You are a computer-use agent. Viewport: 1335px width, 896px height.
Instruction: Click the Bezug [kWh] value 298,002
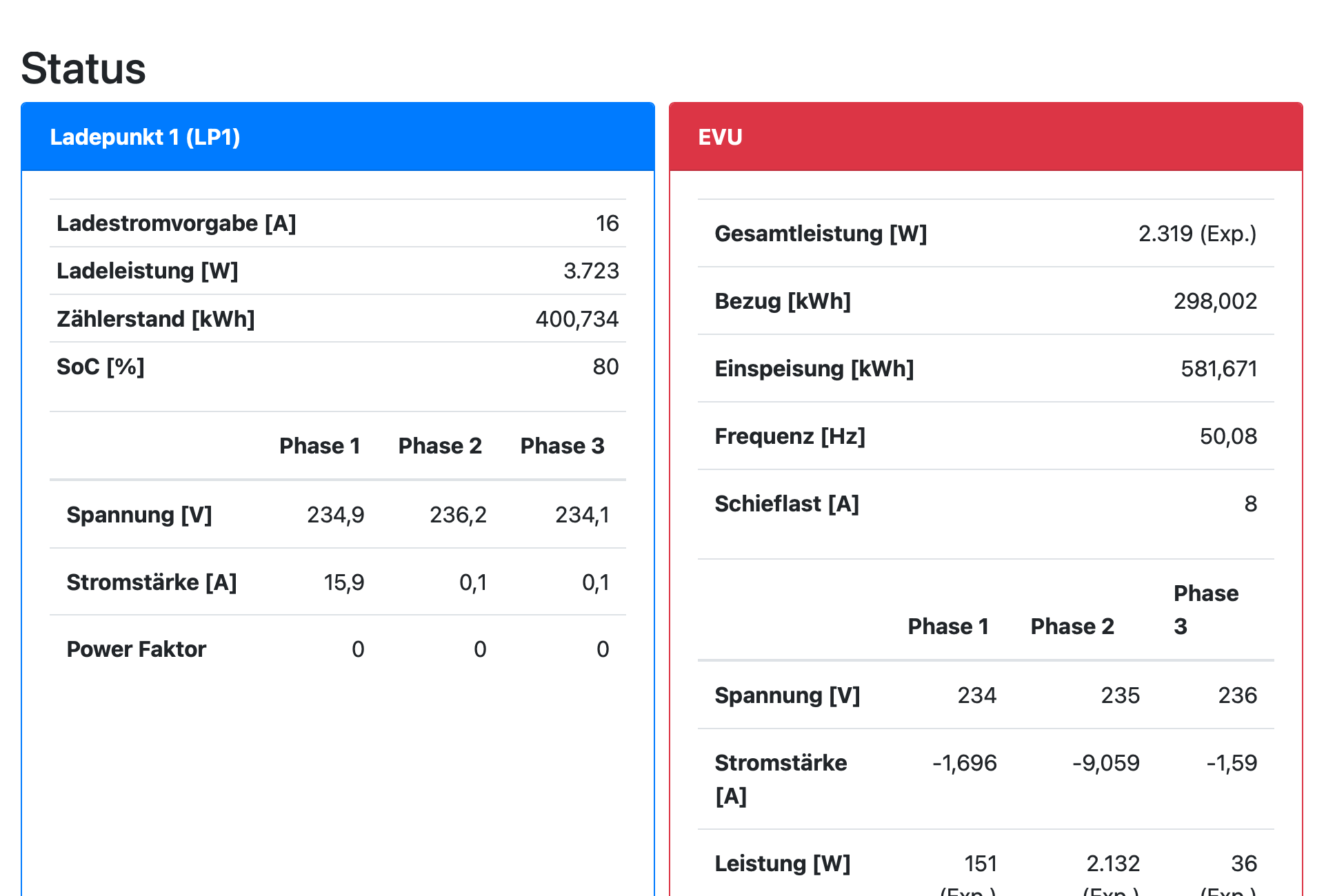[x=1215, y=301]
